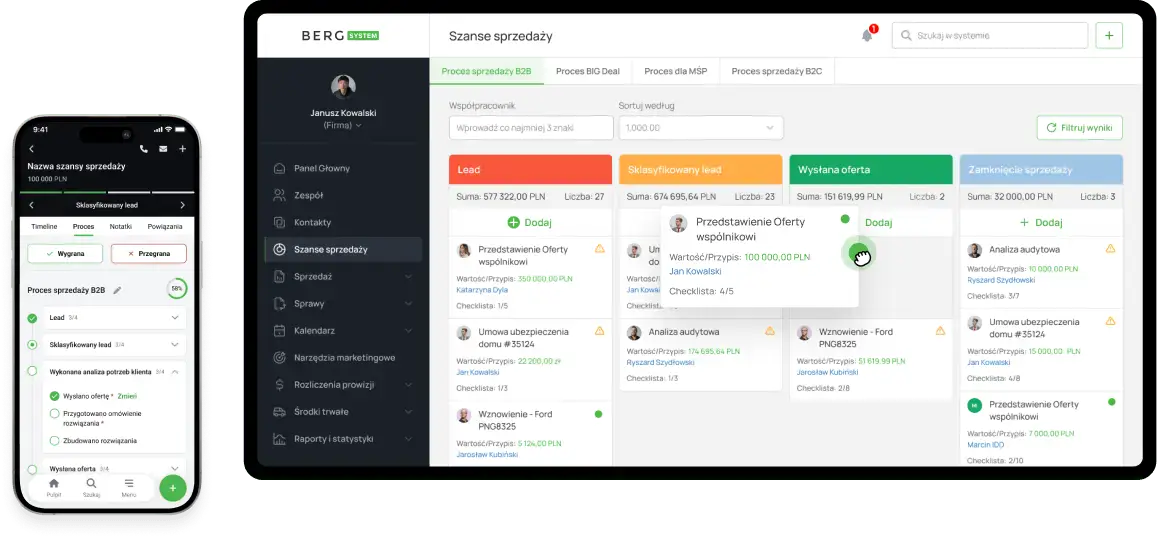Click the 58% progress ring on the phone
This screenshot has width=1157, height=537.
click(x=177, y=288)
